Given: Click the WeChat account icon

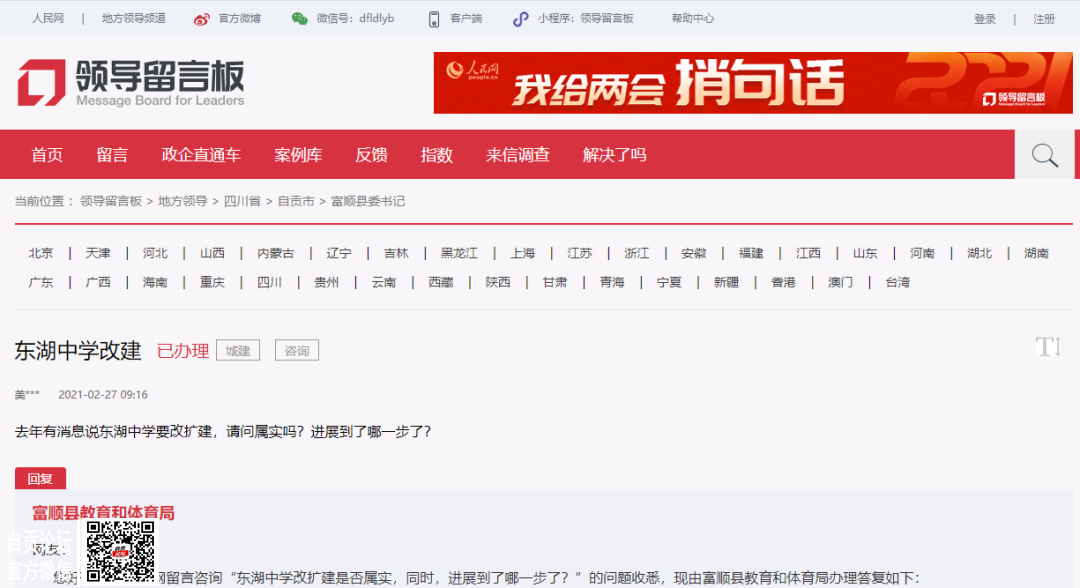Looking at the screenshot, I should click(x=300, y=19).
